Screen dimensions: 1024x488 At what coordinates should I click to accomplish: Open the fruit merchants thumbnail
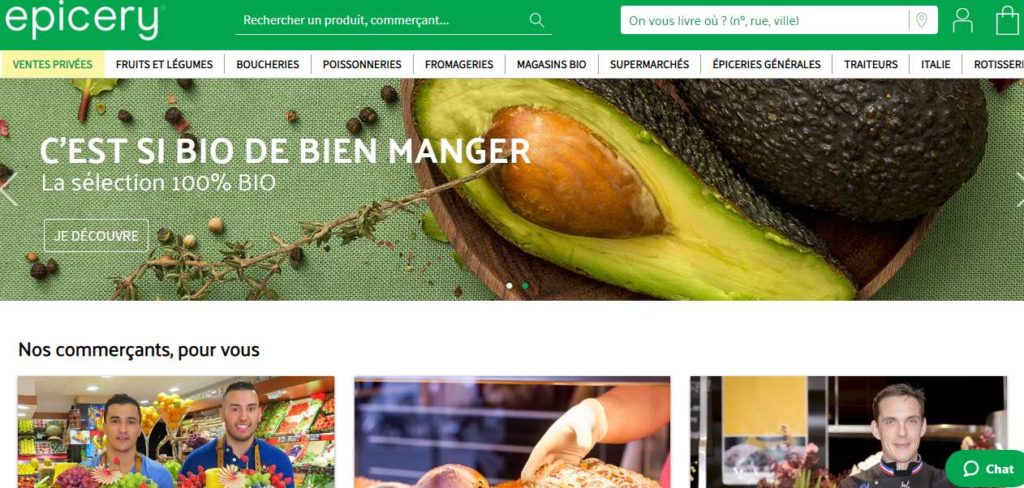pos(176,432)
